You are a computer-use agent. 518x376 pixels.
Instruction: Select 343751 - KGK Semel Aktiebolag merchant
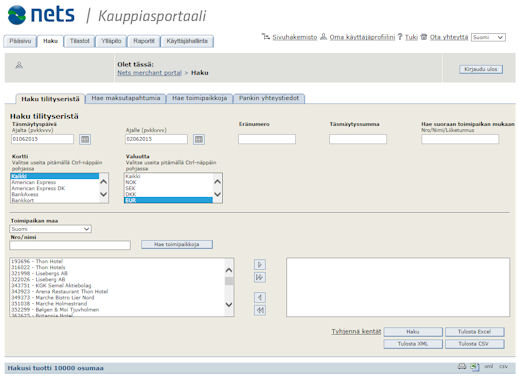click(x=117, y=285)
